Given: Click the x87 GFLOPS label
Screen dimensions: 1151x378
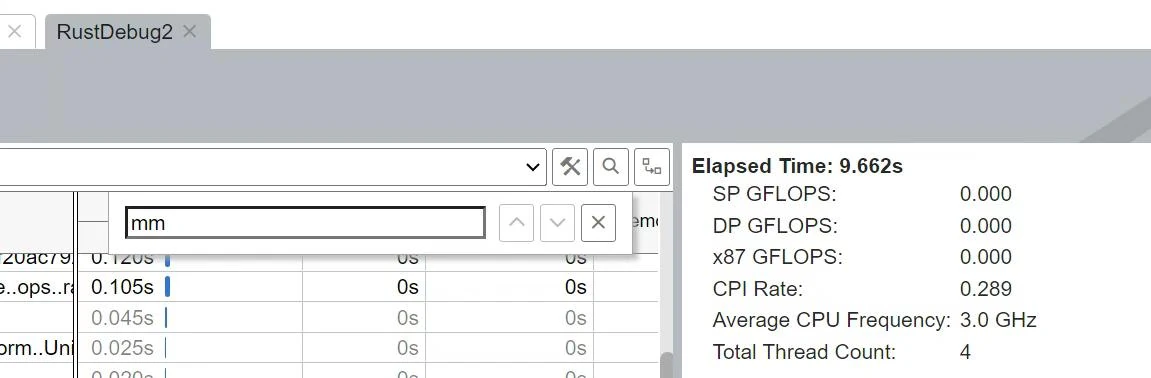Looking at the screenshot, I should coord(777,258).
